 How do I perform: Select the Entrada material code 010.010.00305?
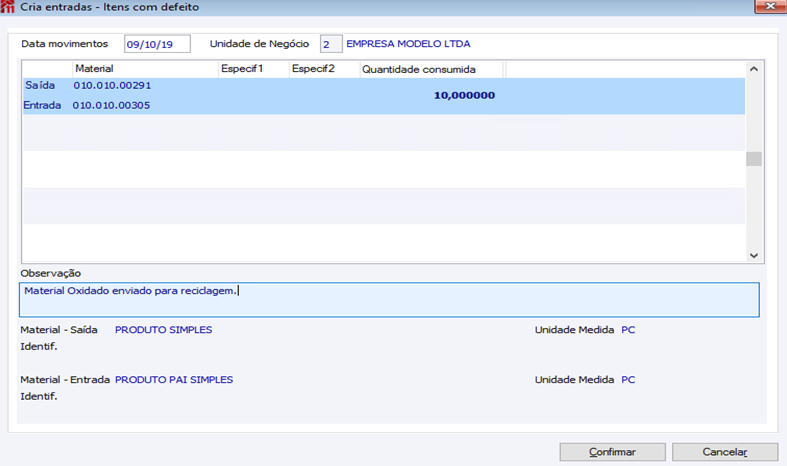coord(111,105)
